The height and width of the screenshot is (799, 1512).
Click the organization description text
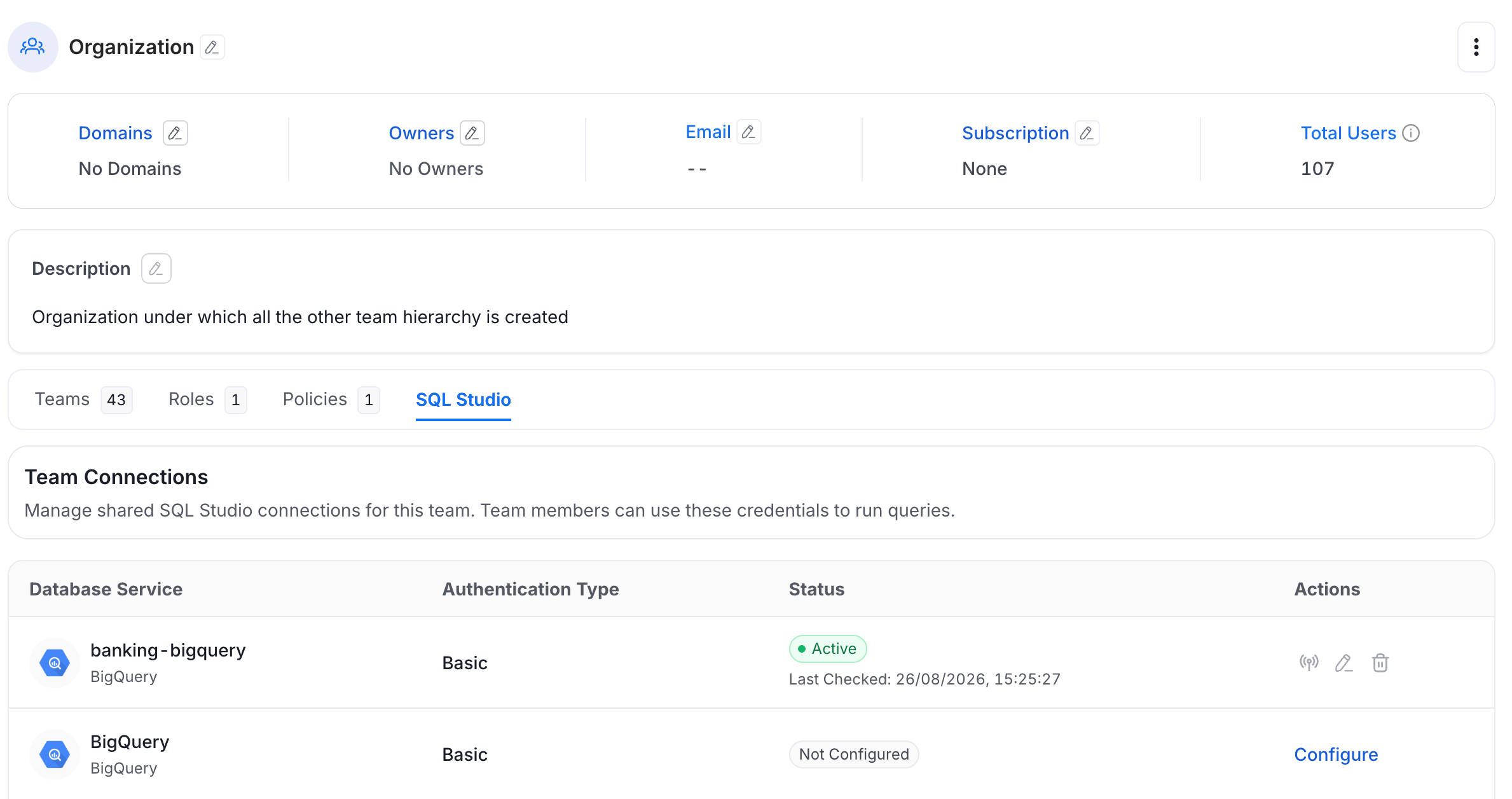pyautogui.click(x=300, y=317)
